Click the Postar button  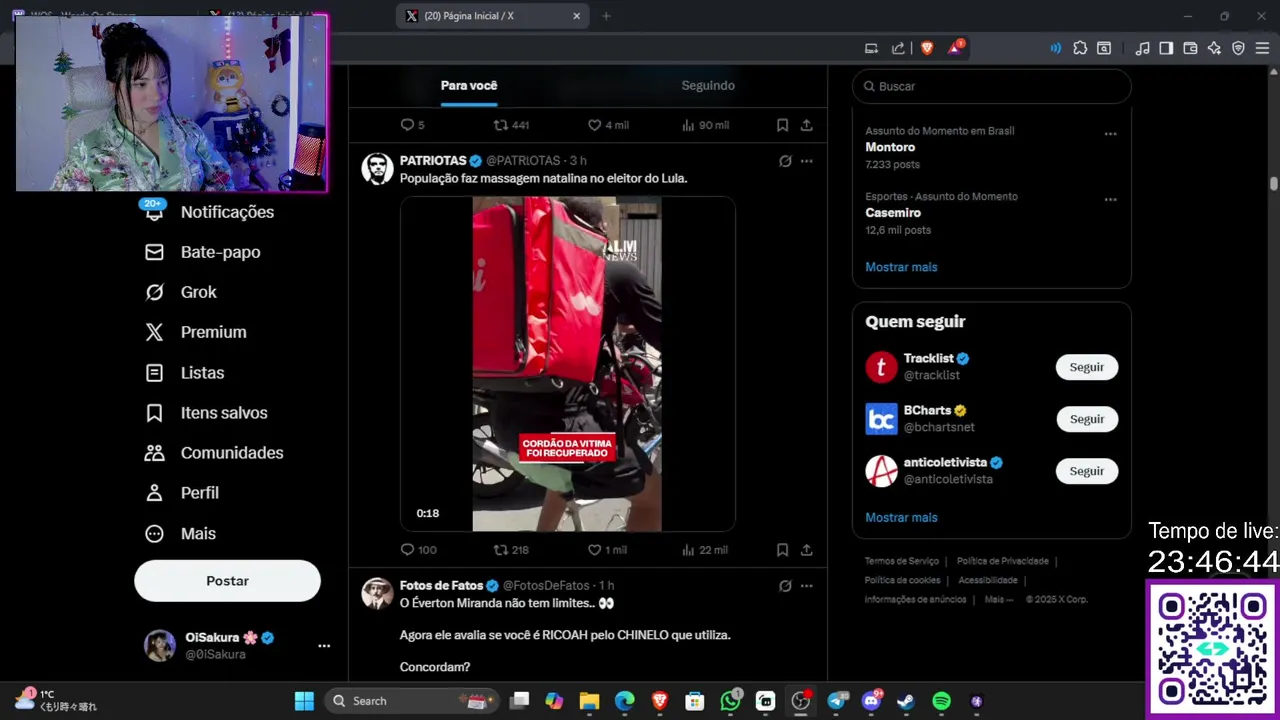pos(227,581)
